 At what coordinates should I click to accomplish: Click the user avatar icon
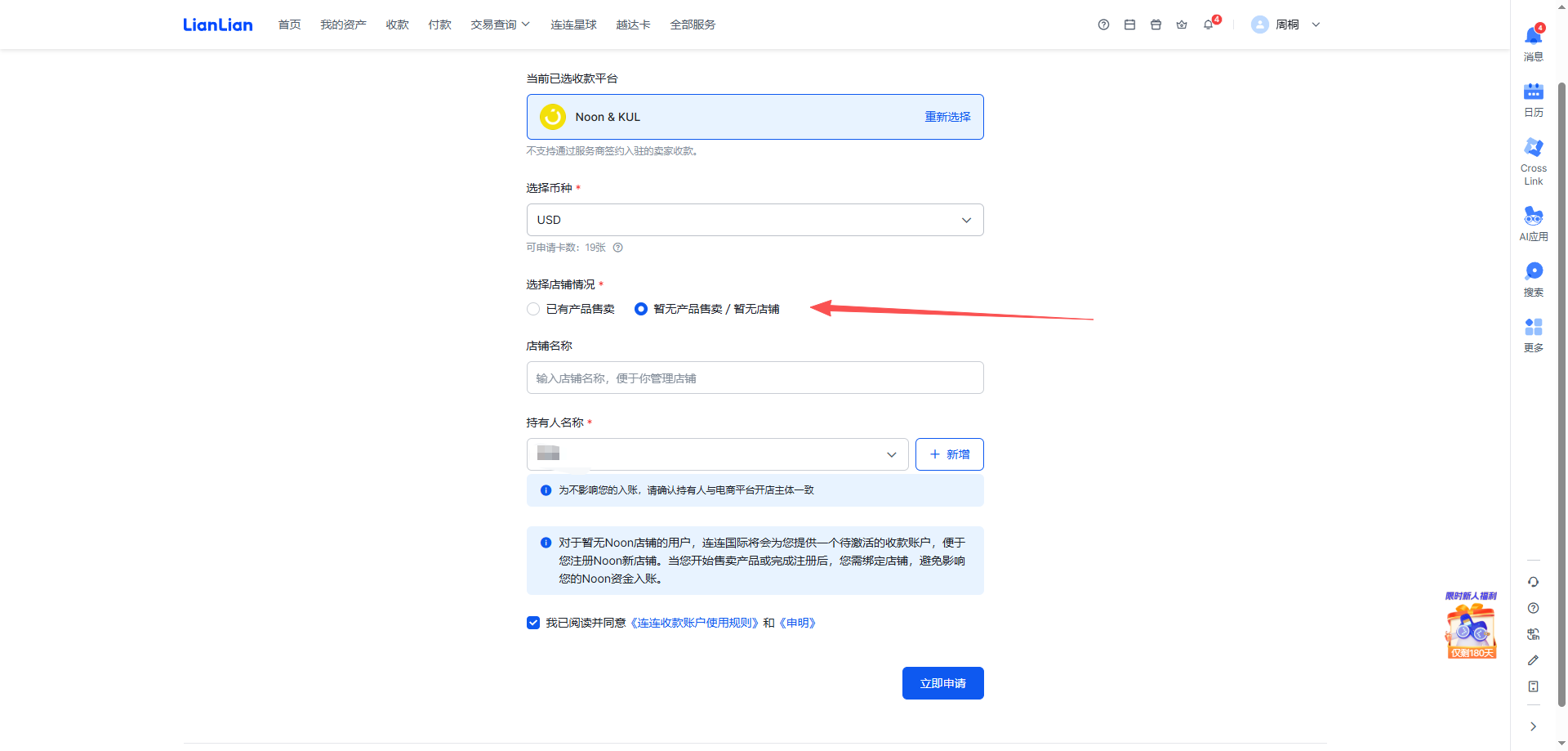[x=1260, y=25]
